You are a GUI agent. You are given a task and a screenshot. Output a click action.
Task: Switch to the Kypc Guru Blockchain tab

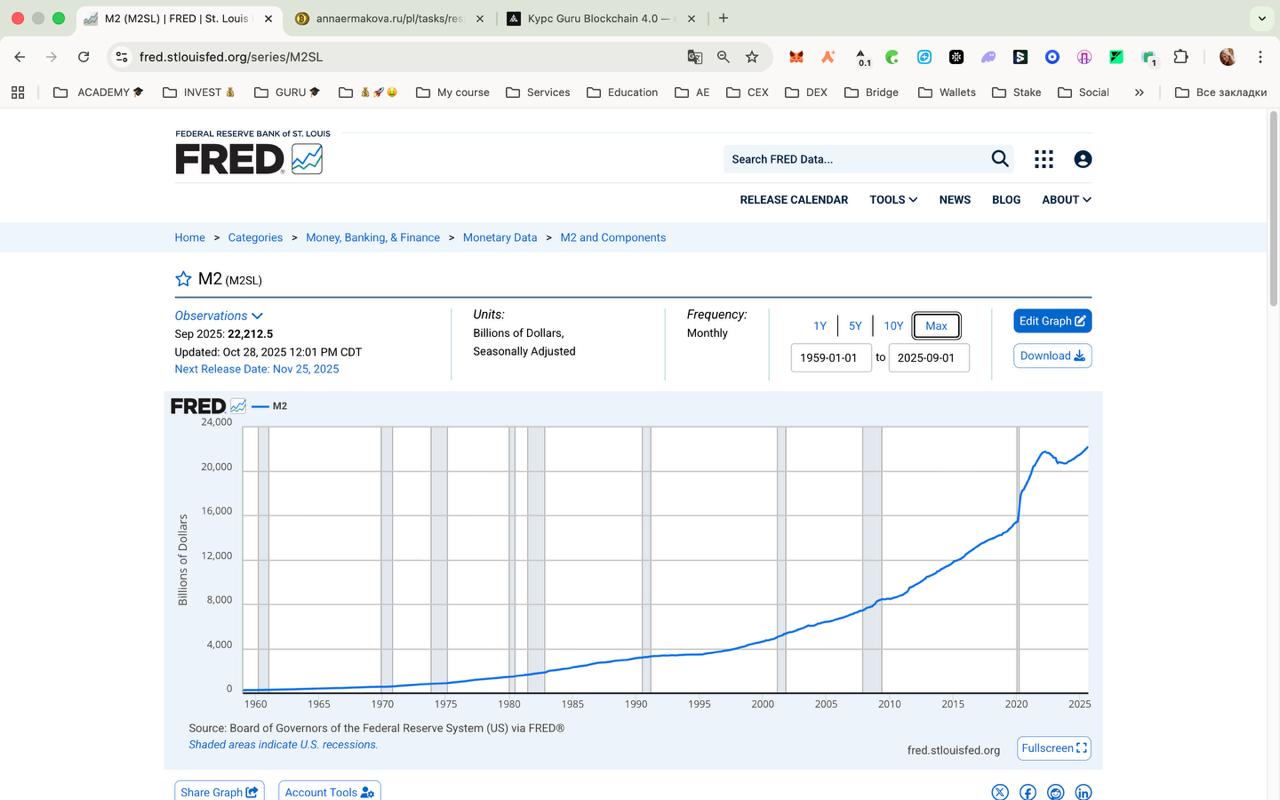(x=590, y=18)
